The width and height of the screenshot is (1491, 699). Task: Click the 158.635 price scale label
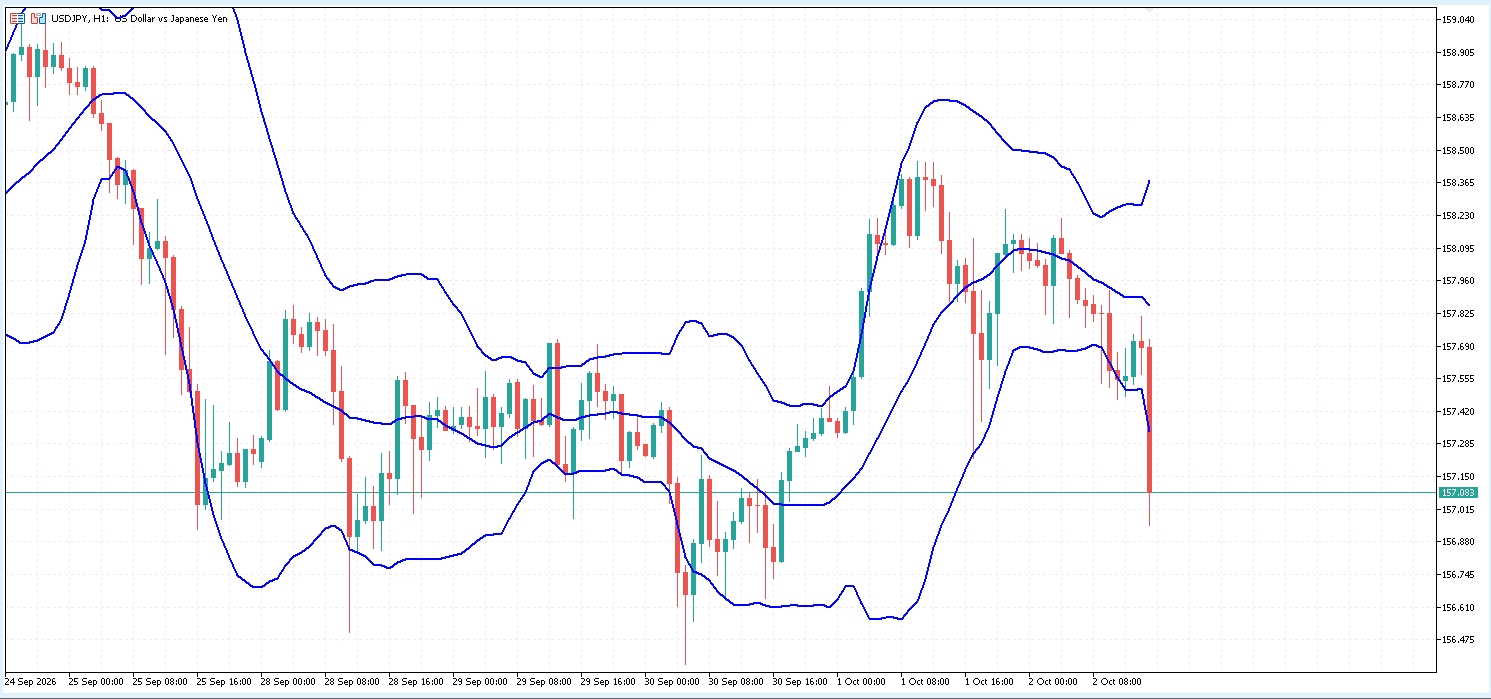tap(1456, 118)
